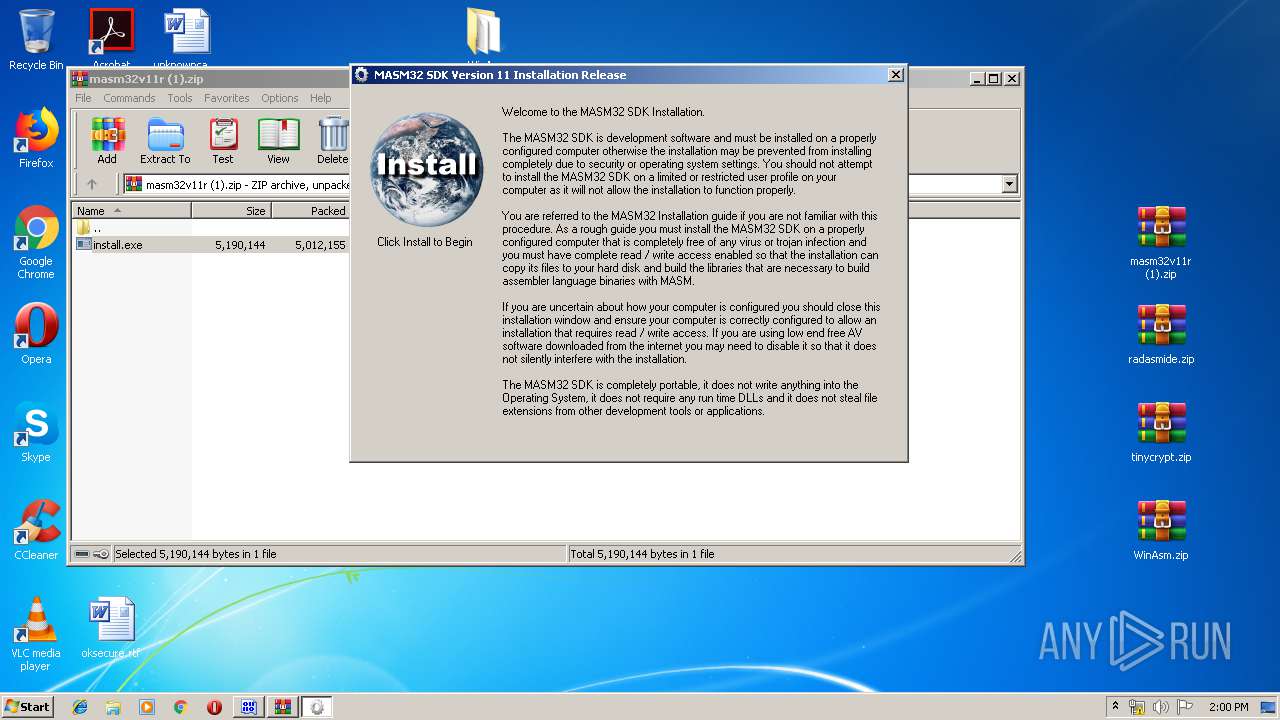
Task: Click the network tray icon
Action: click(x=1137, y=707)
